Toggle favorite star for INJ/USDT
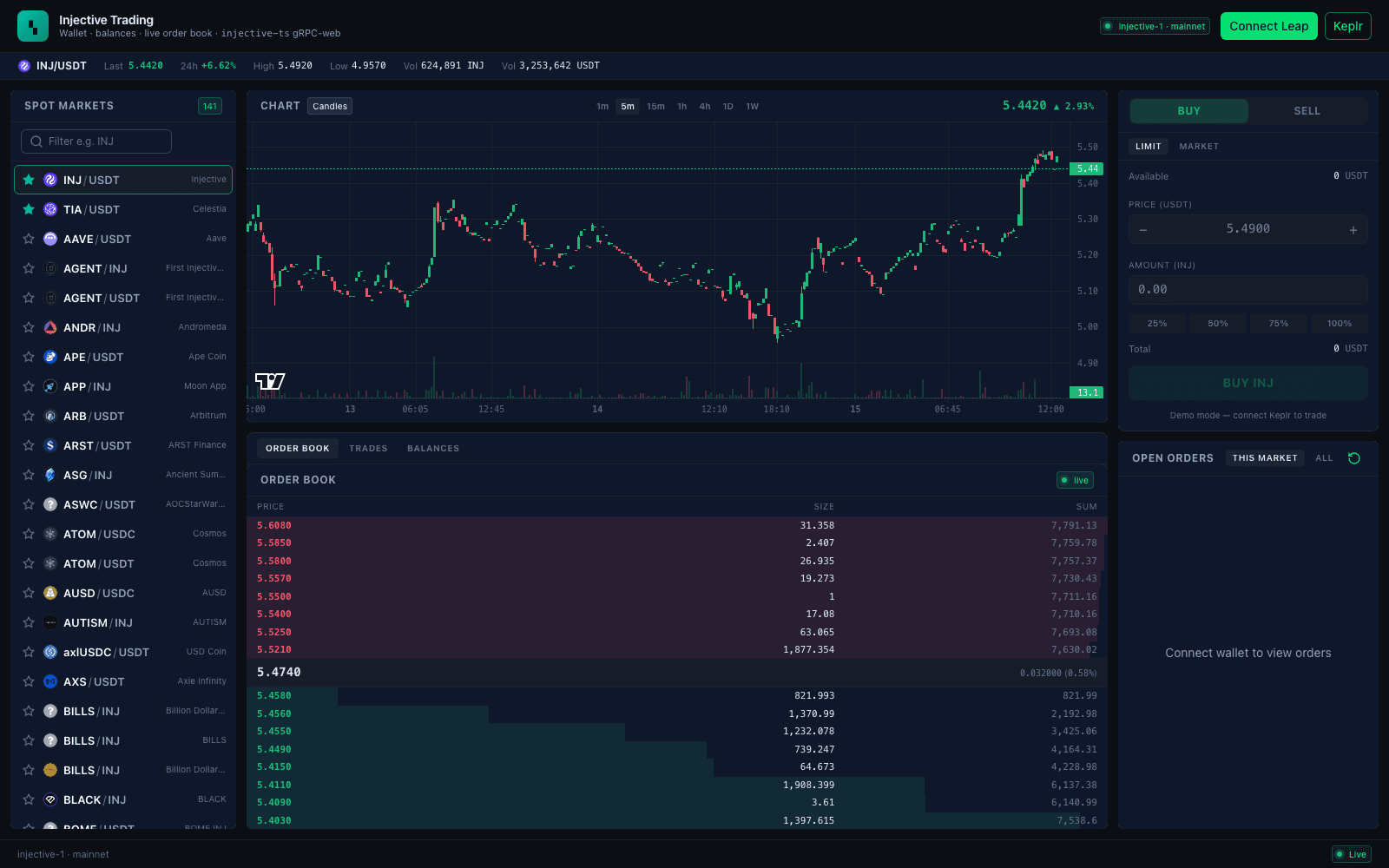 pos(29,180)
